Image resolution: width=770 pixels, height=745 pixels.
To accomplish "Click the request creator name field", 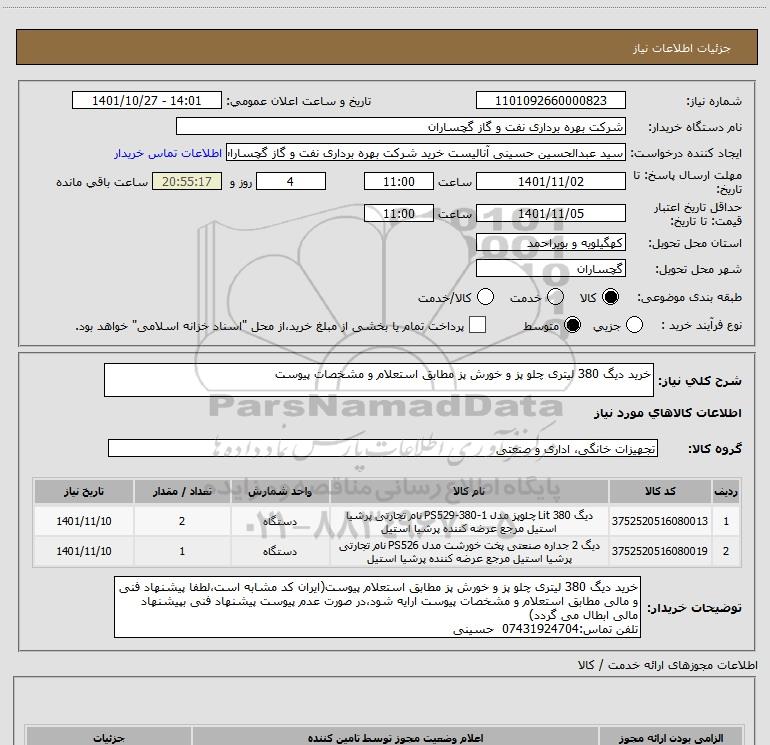I will pyautogui.click(x=426, y=153).
